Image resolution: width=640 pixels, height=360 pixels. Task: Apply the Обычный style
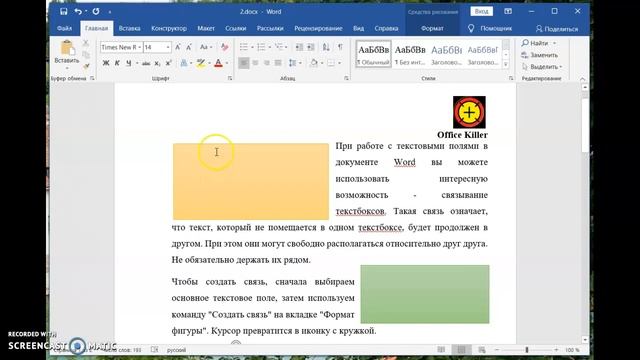(373, 54)
